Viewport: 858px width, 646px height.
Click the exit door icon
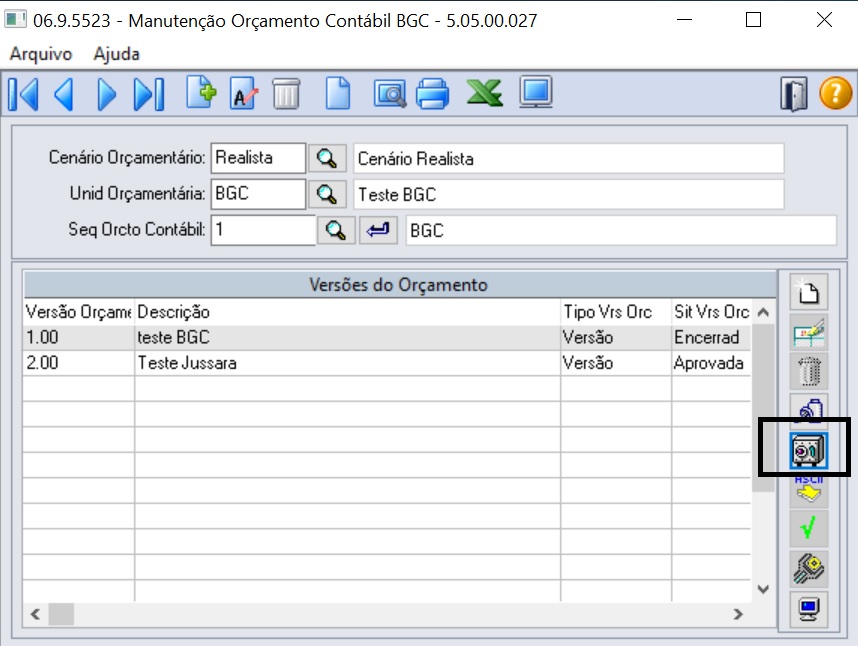[x=793, y=95]
